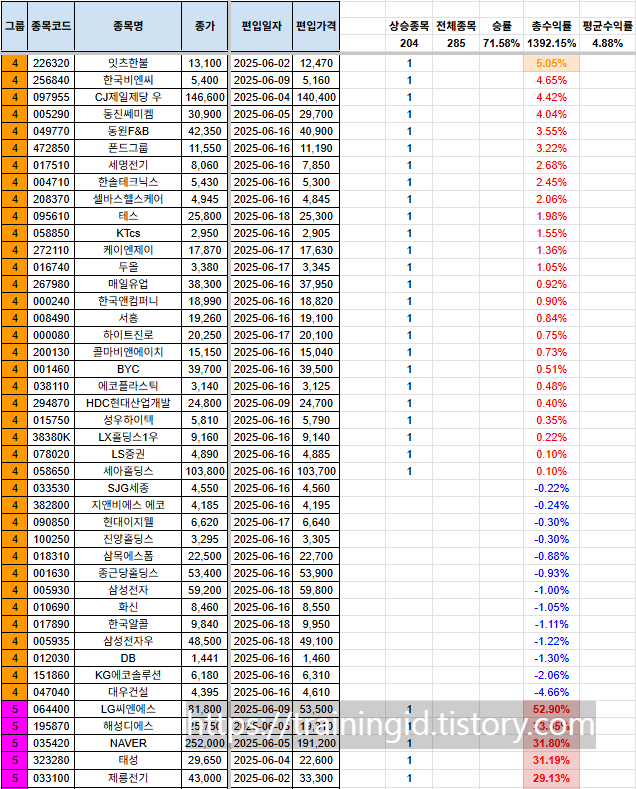Image resolution: width=636 pixels, height=789 pixels.
Task: Click stock name 한국알콜
Action: pyautogui.click(x=128, y=624)
